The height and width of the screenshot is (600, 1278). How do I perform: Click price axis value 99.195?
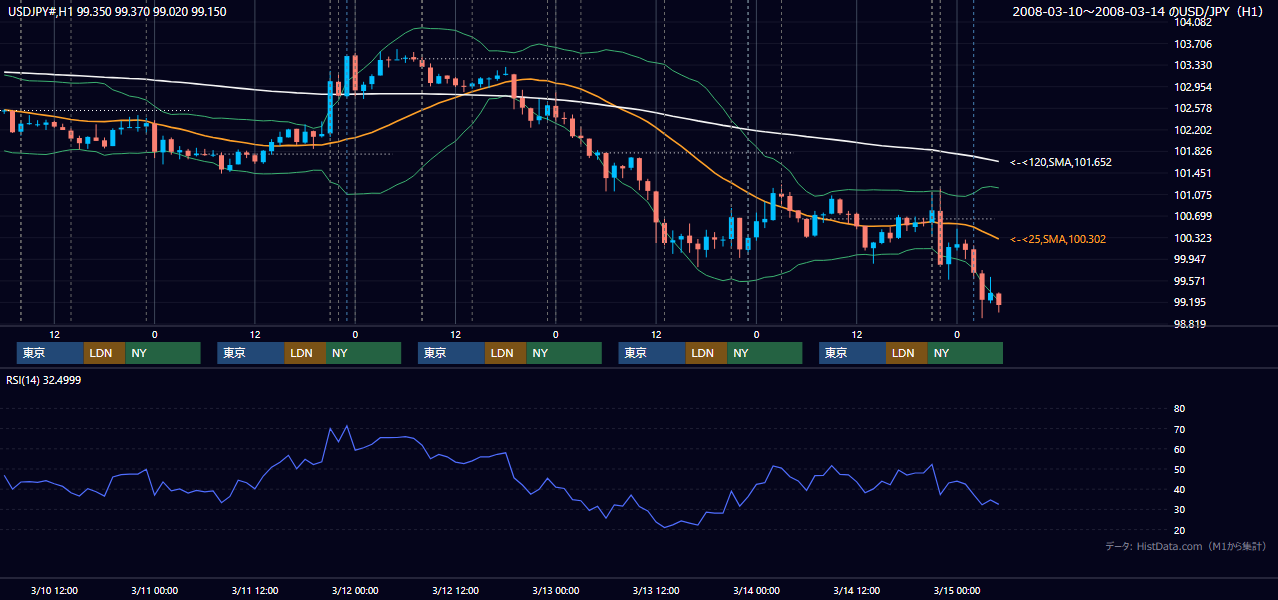[1190, 302]
